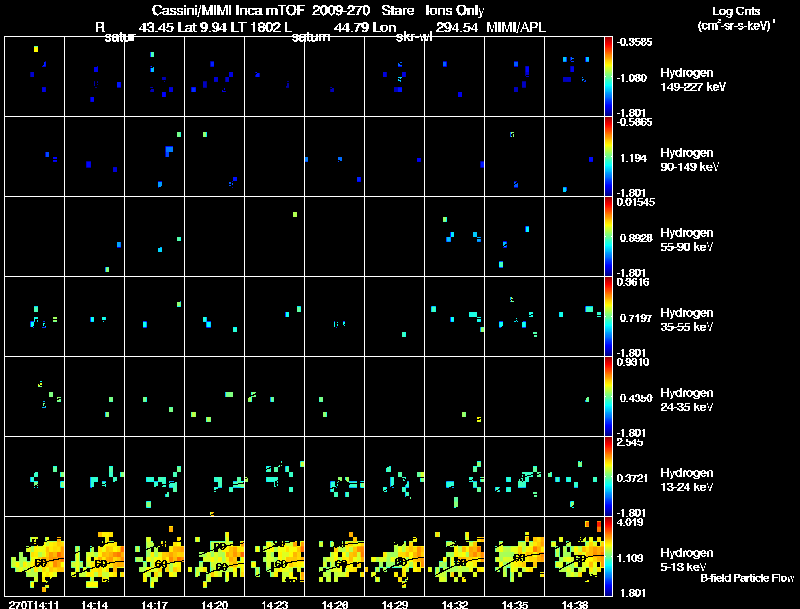Click the 'Hydrogen 13-24 keV' row label

click(x=687, y=480)
